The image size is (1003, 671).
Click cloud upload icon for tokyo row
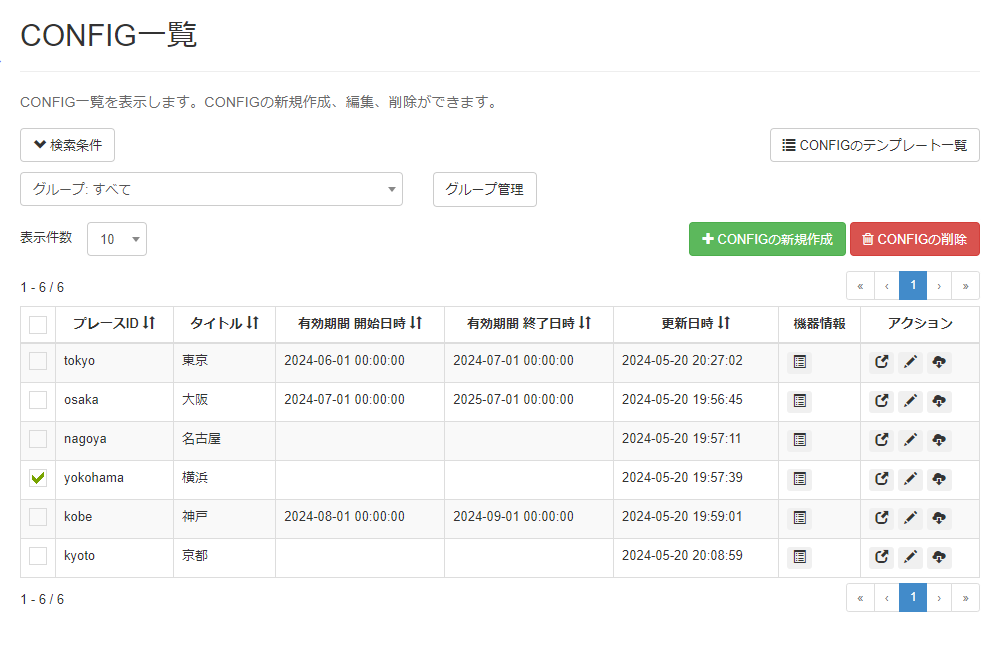[939, 362]
